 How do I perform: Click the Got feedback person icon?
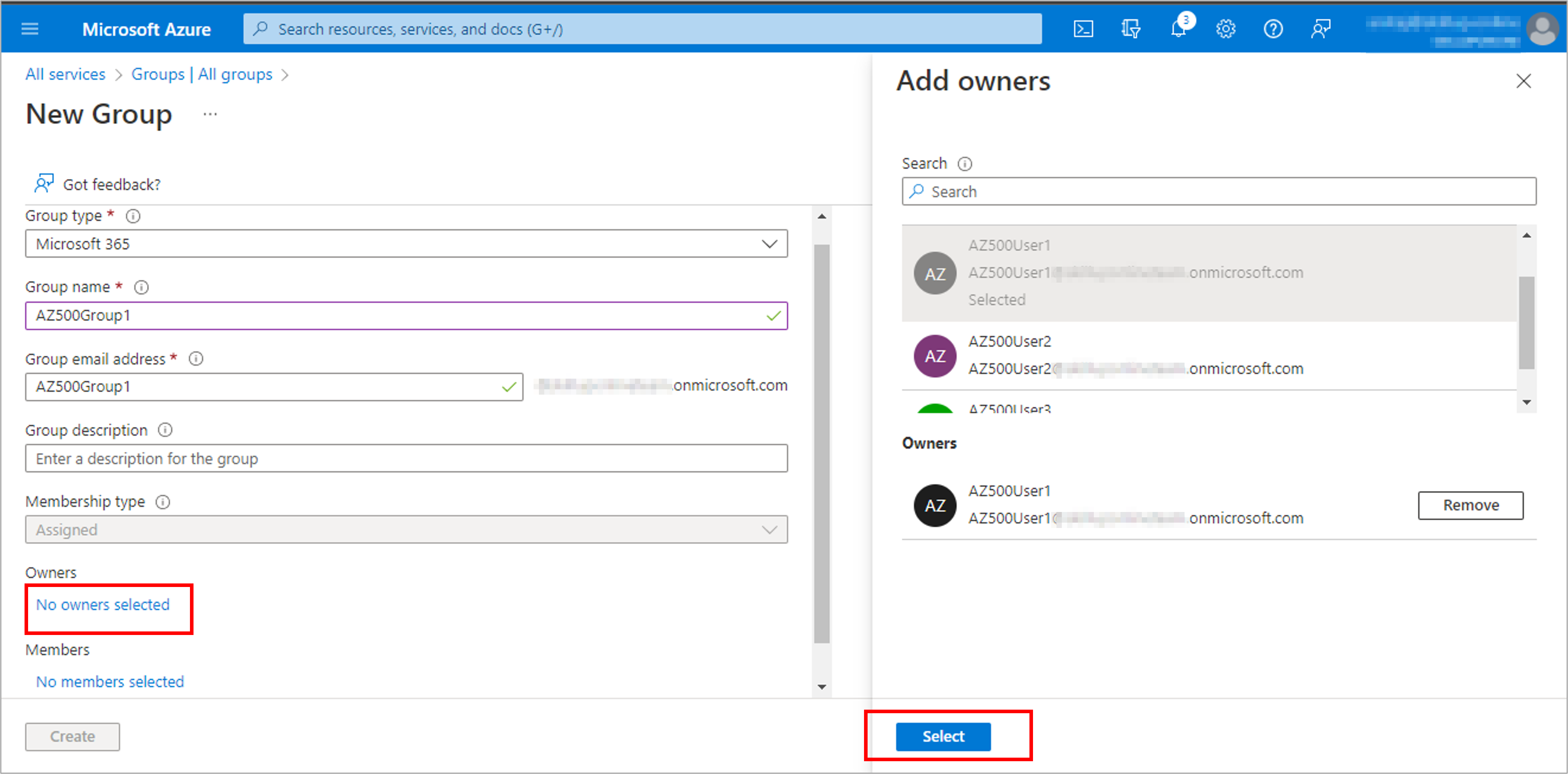44,183
